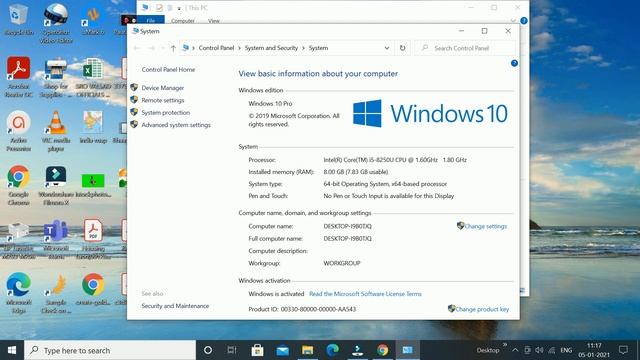
Task: Click the DESKTOP-I980TJQ computer name value
Action: 347,226
